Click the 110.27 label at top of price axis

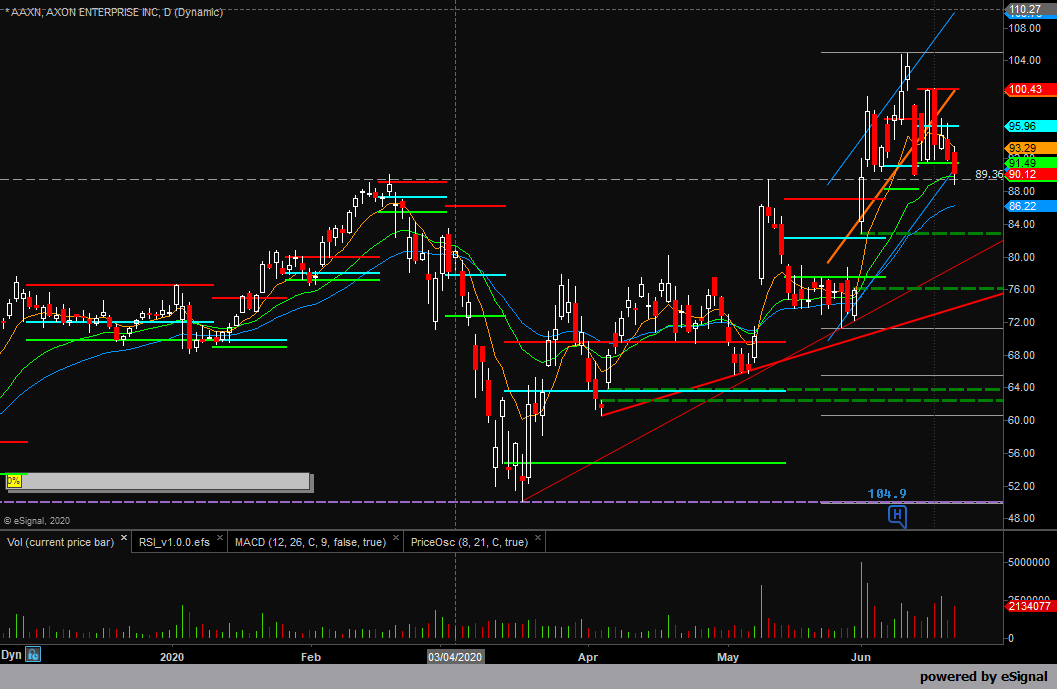(1031, 9)
